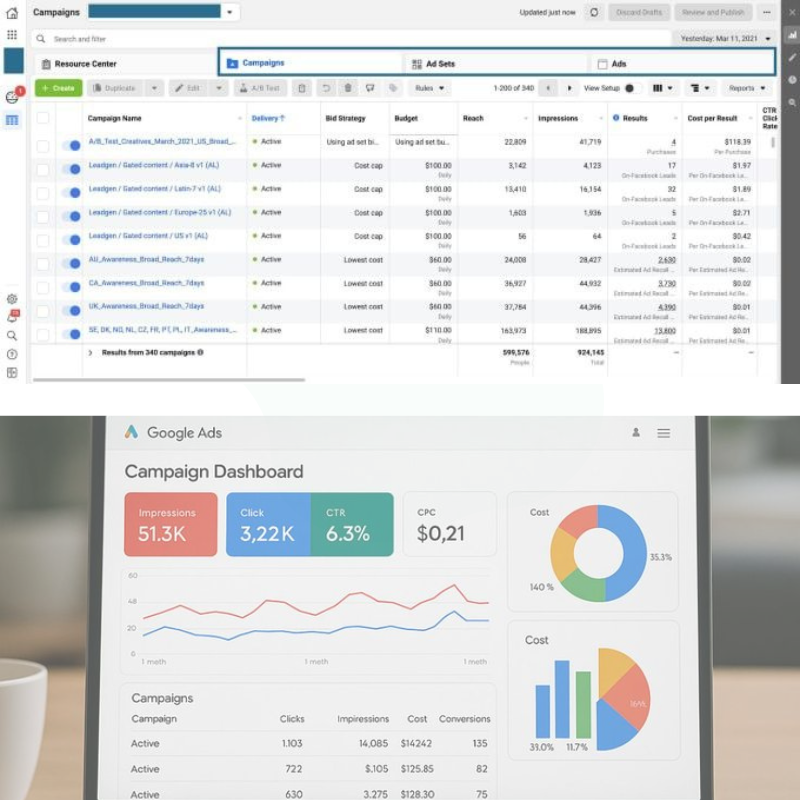Open the charts icon in right panel

(x=792, y=34)
